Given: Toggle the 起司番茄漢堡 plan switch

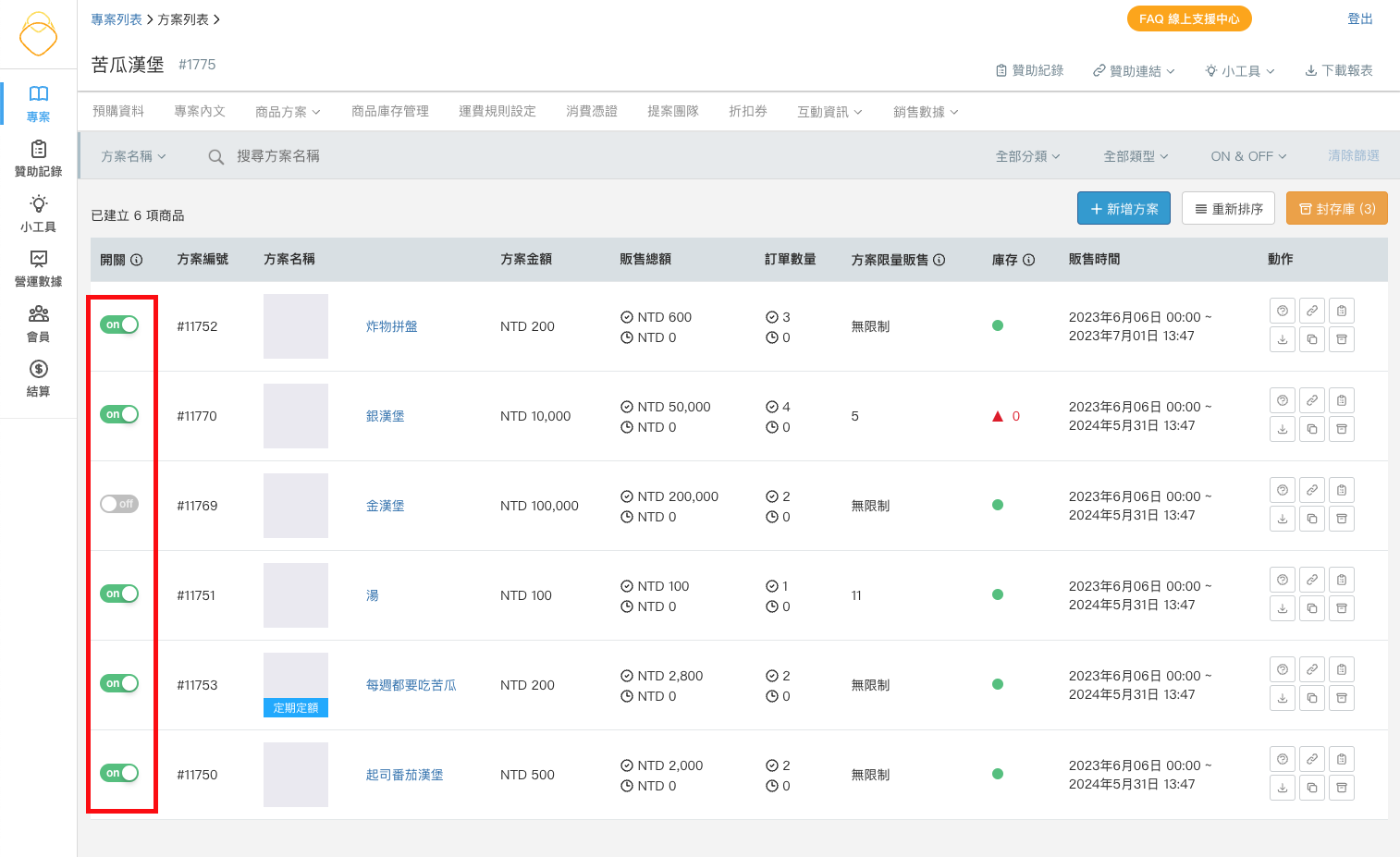Looking at the screenshot, I should [x=119, y=773].
